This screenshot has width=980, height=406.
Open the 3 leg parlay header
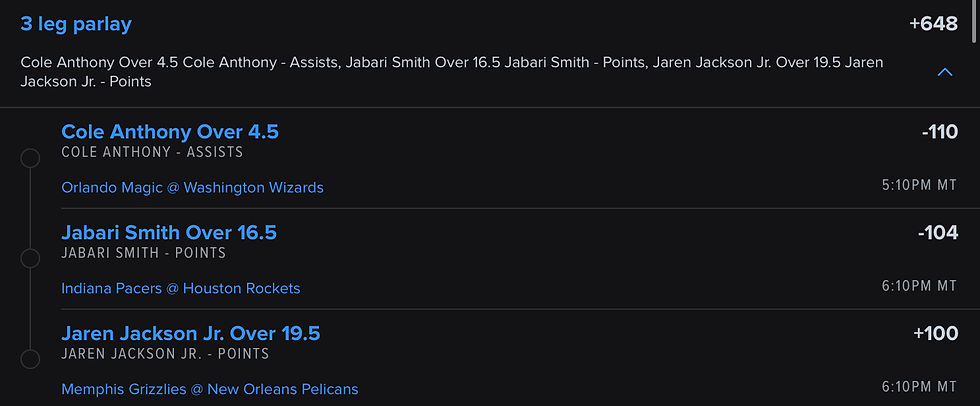[x=76, y=24]
